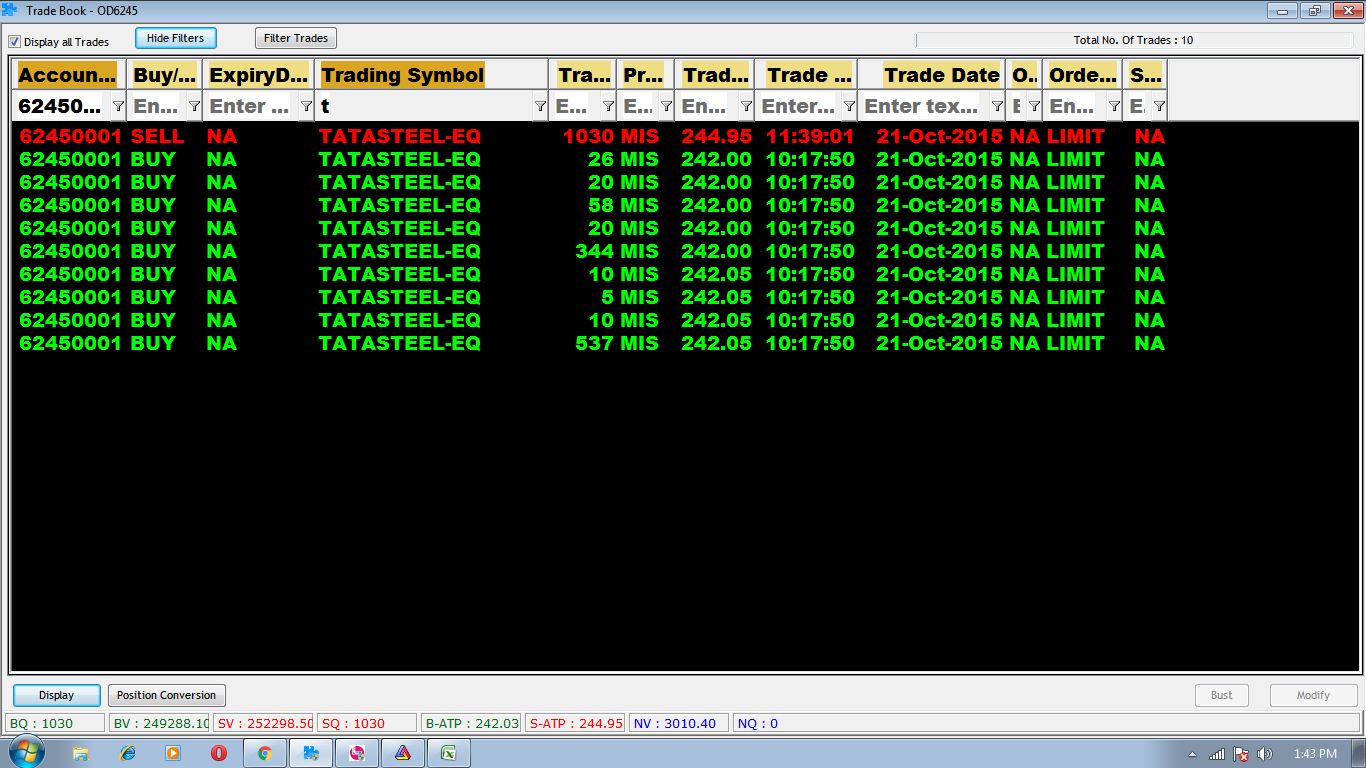This screenshot has height=768, width=1366.
Task: Toggle Display all Trades checkbox
Action: click(14, 42)
